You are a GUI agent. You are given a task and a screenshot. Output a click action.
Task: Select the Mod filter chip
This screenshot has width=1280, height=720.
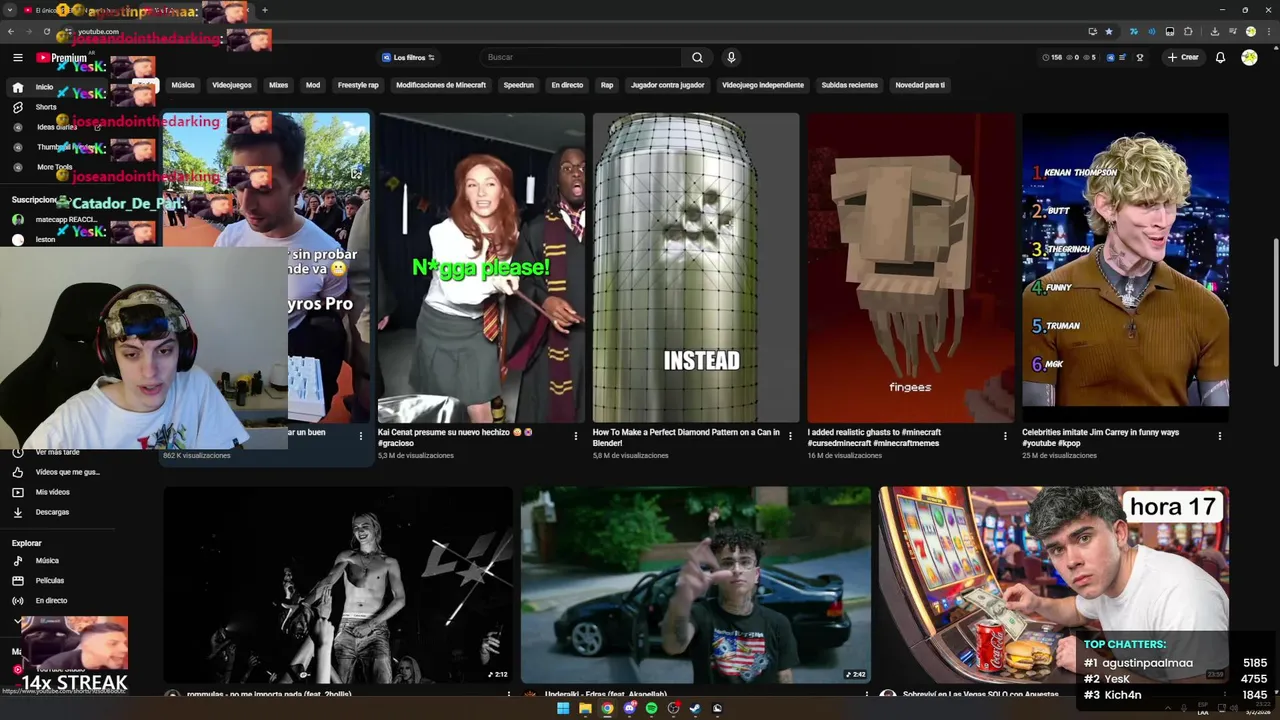pyautogui.click(x=313, y=85)
